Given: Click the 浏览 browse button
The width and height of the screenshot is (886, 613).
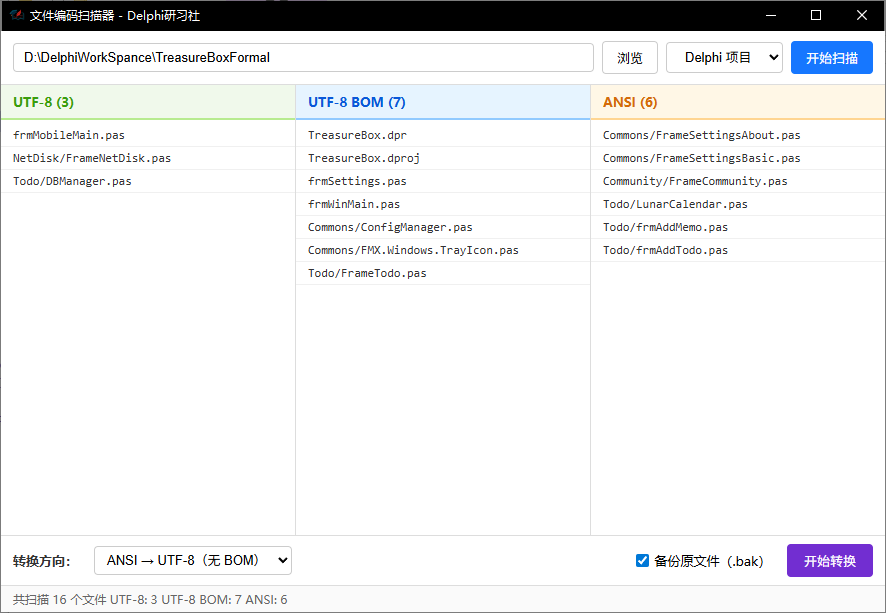Looking at the screenshot, I should [x=629, y=58].
